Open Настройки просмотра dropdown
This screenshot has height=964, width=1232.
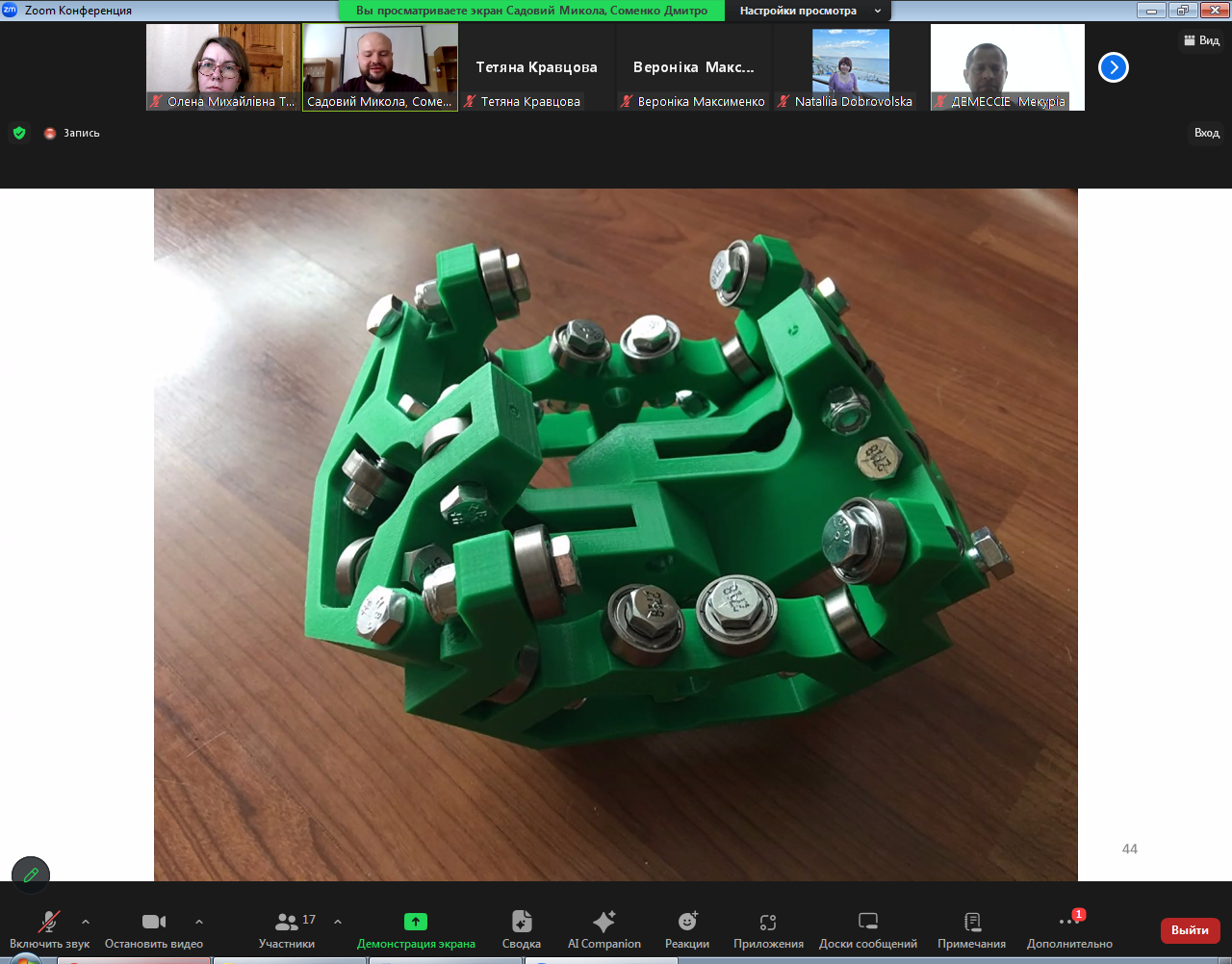[807, 11]
